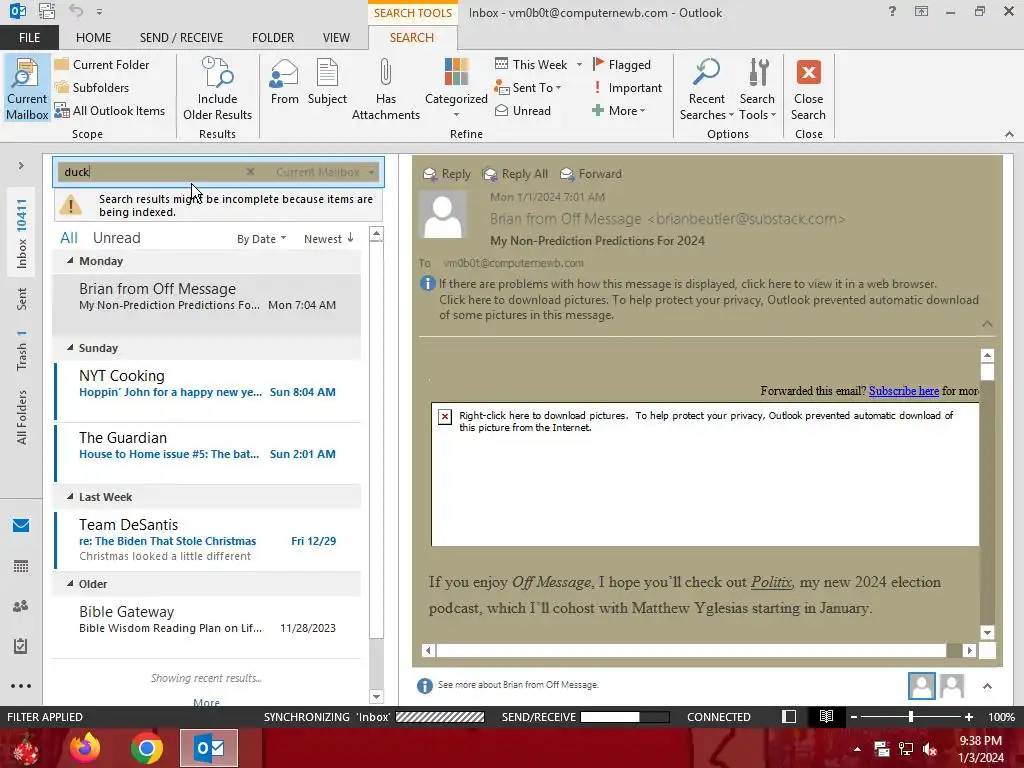Open Inbox in folder pane
The width and height of the screenshot is (1024, 768).
click(x=22, y=234)
